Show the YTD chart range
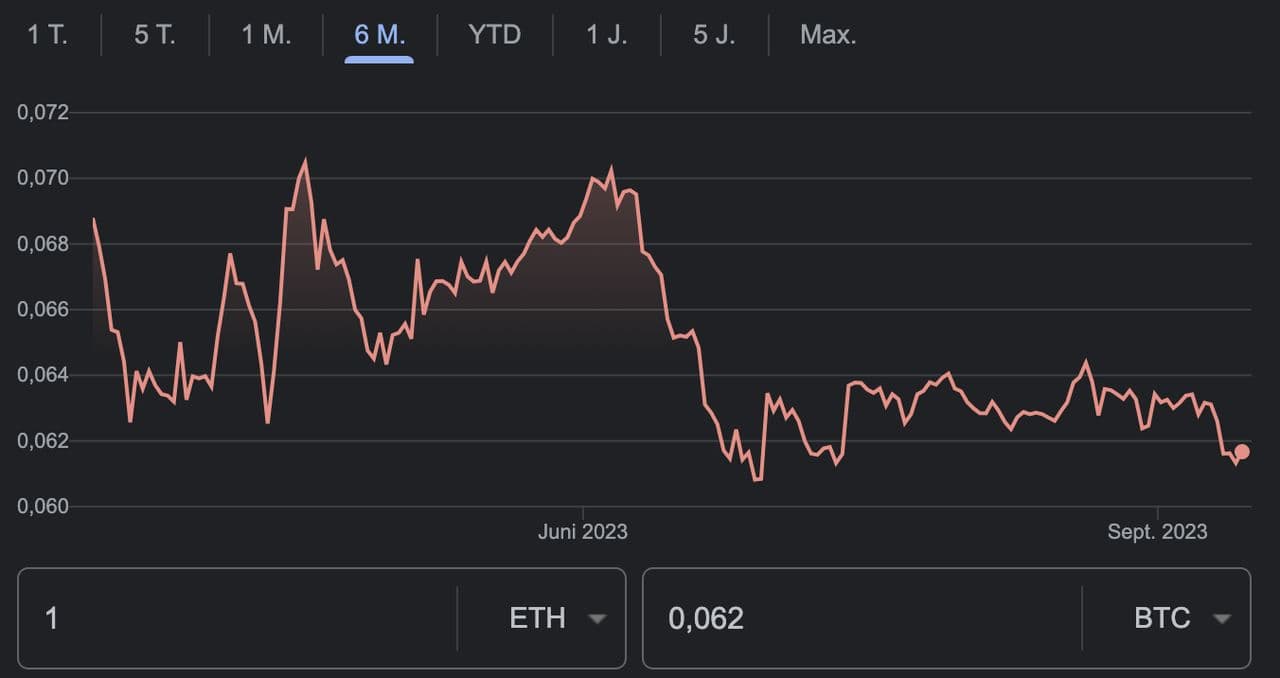The image size is (1280, 678). tap(494, 35)
